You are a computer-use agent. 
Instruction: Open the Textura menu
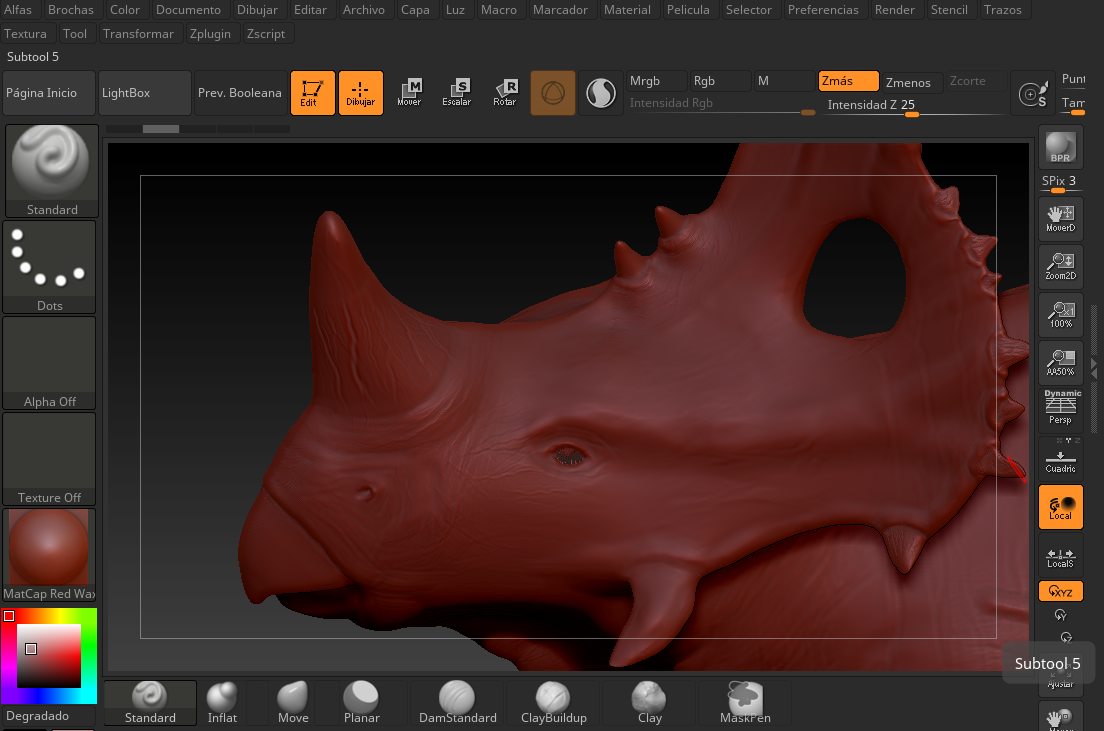25,34
